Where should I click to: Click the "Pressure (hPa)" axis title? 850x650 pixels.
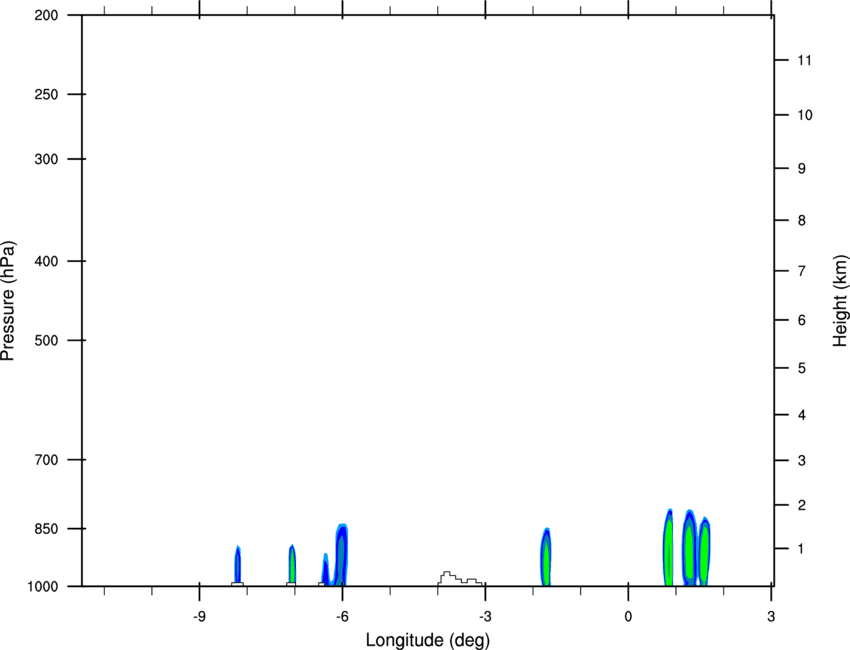8,301
